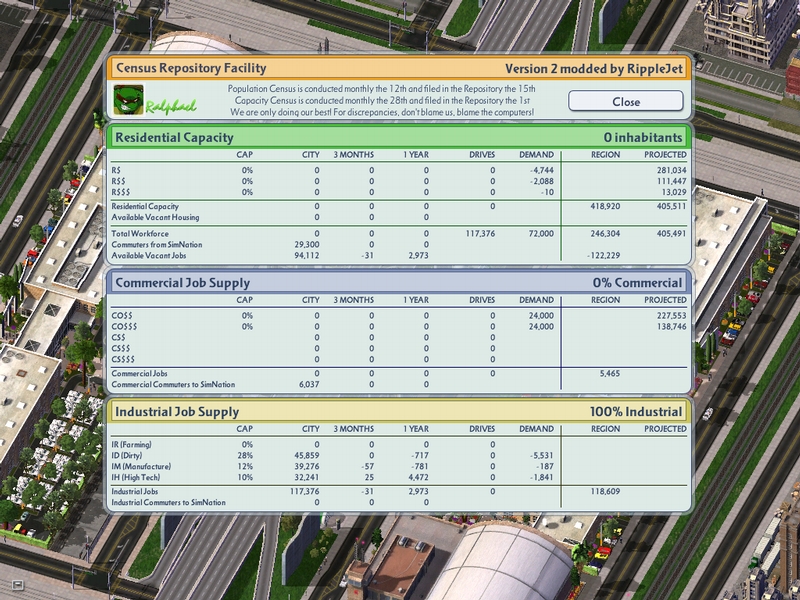The width and height of the screenshot is (800, 600).
Task: Select the R$$$ row label
Action: click(121, 192)
